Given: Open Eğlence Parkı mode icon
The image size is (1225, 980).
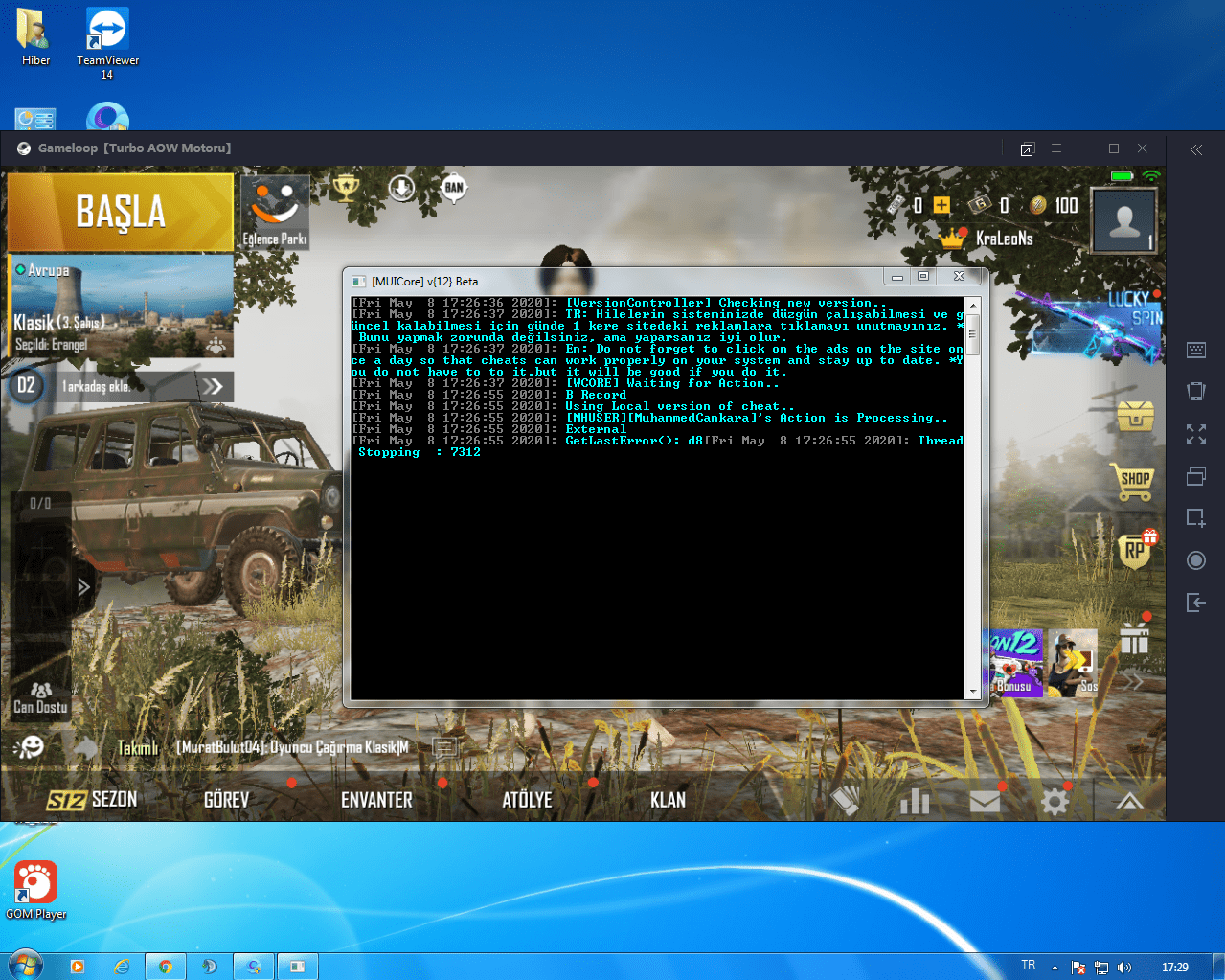Looking at the screenshot, I should (275, 213).
